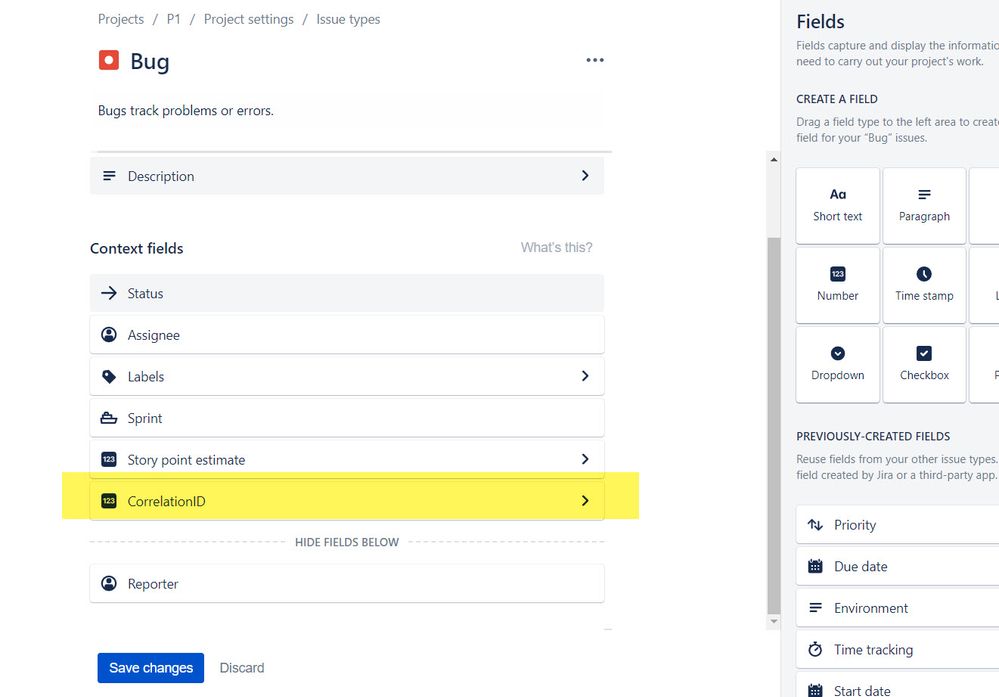Click the Story point estimate number icon
The image size is (999, 697).
pos(109,459)
